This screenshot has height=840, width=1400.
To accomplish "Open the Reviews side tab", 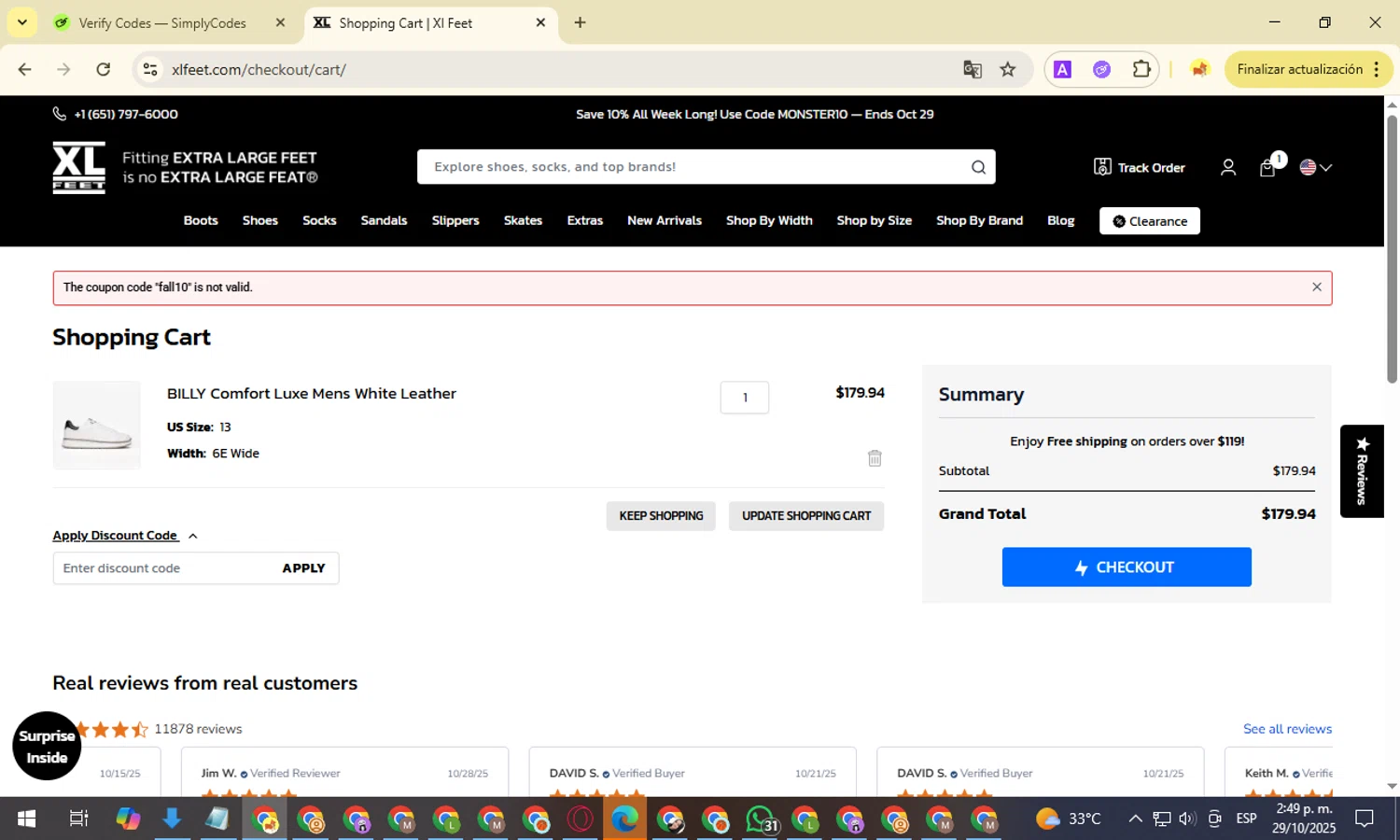I will coord(1362,471).
